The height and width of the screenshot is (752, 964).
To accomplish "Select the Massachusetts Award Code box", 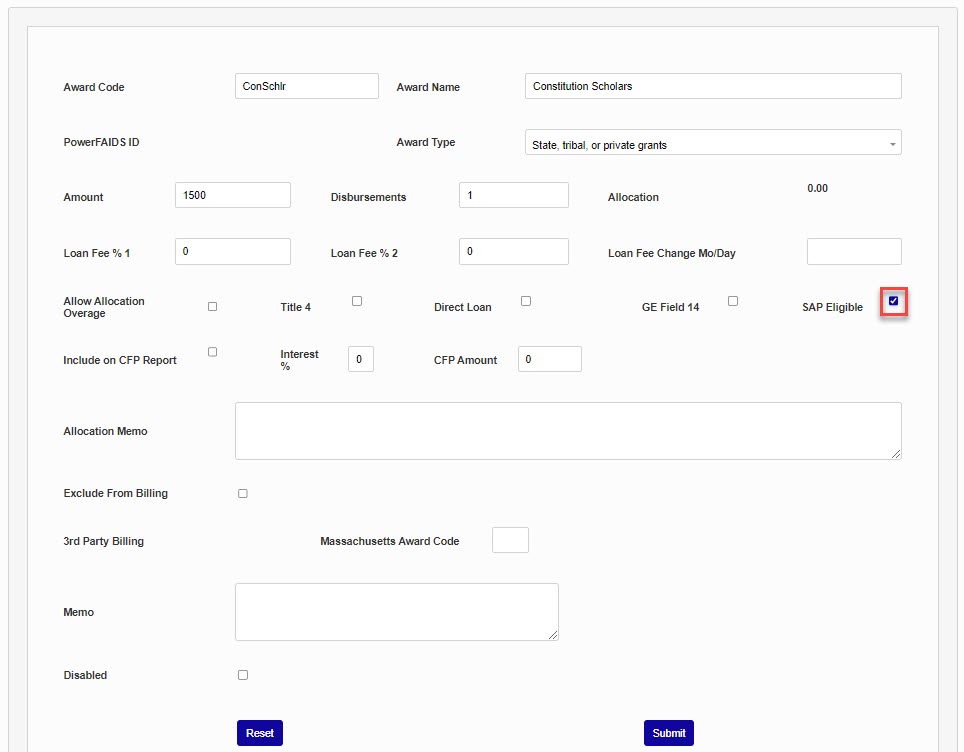I will point(510,541).
